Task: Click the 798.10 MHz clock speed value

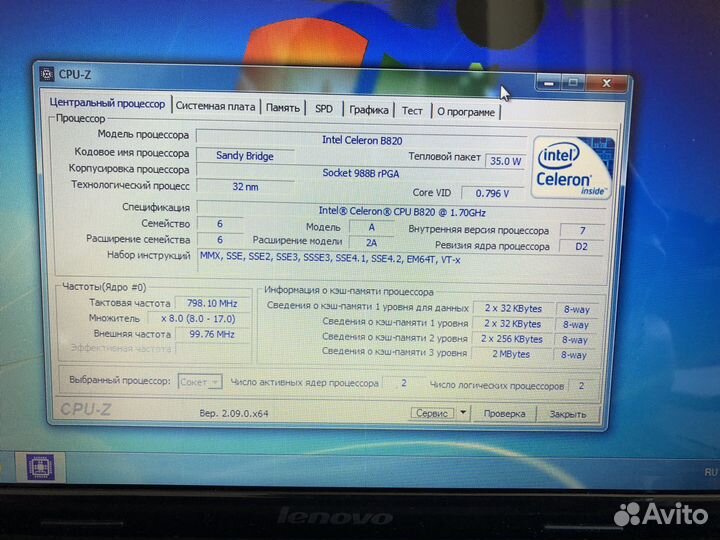Action: click(x=212, y=304)
